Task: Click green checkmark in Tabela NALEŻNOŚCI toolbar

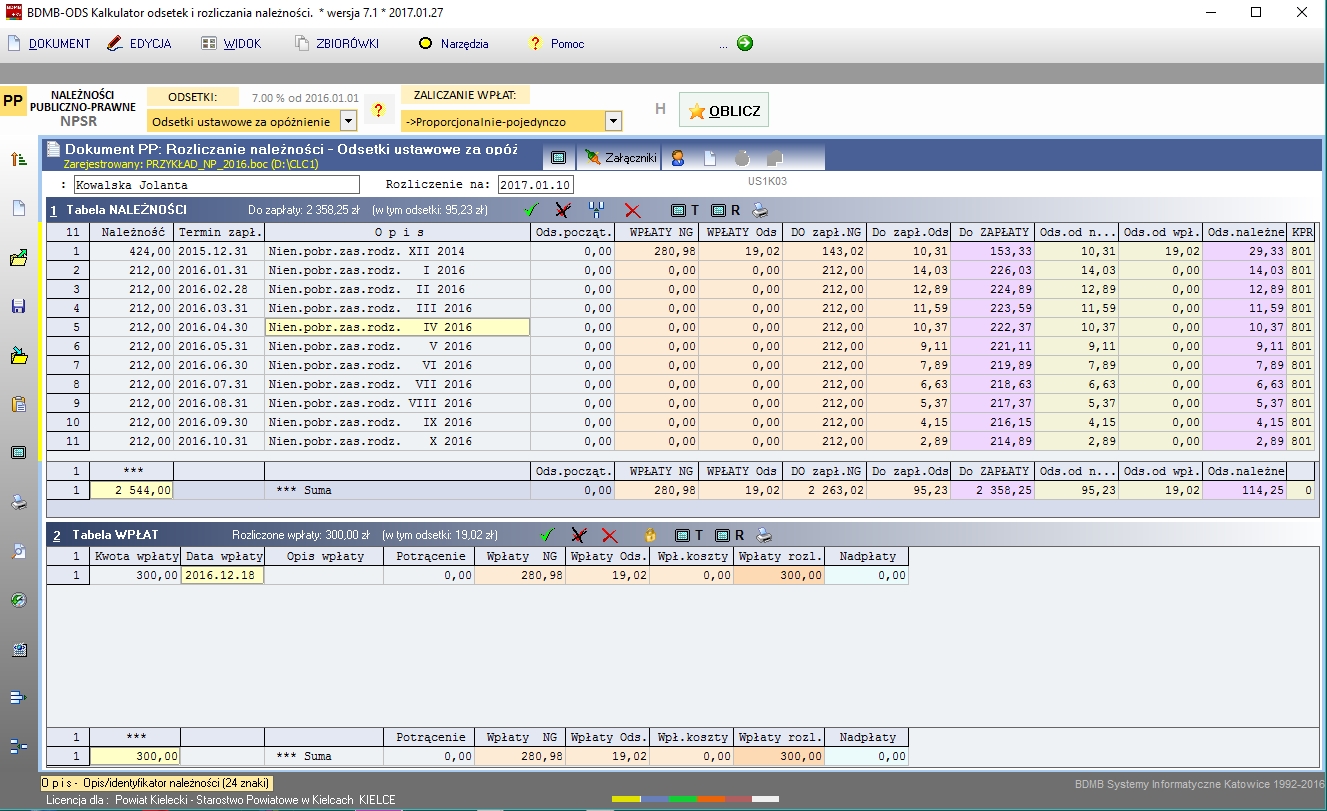Action: click(531, 210)
